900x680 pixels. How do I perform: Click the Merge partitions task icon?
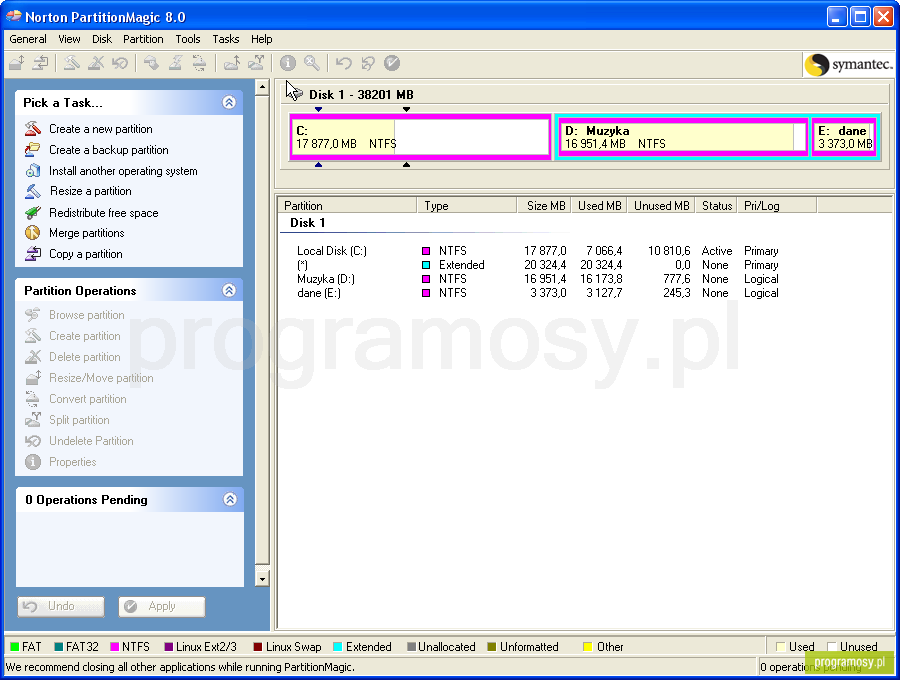[33, 233]
